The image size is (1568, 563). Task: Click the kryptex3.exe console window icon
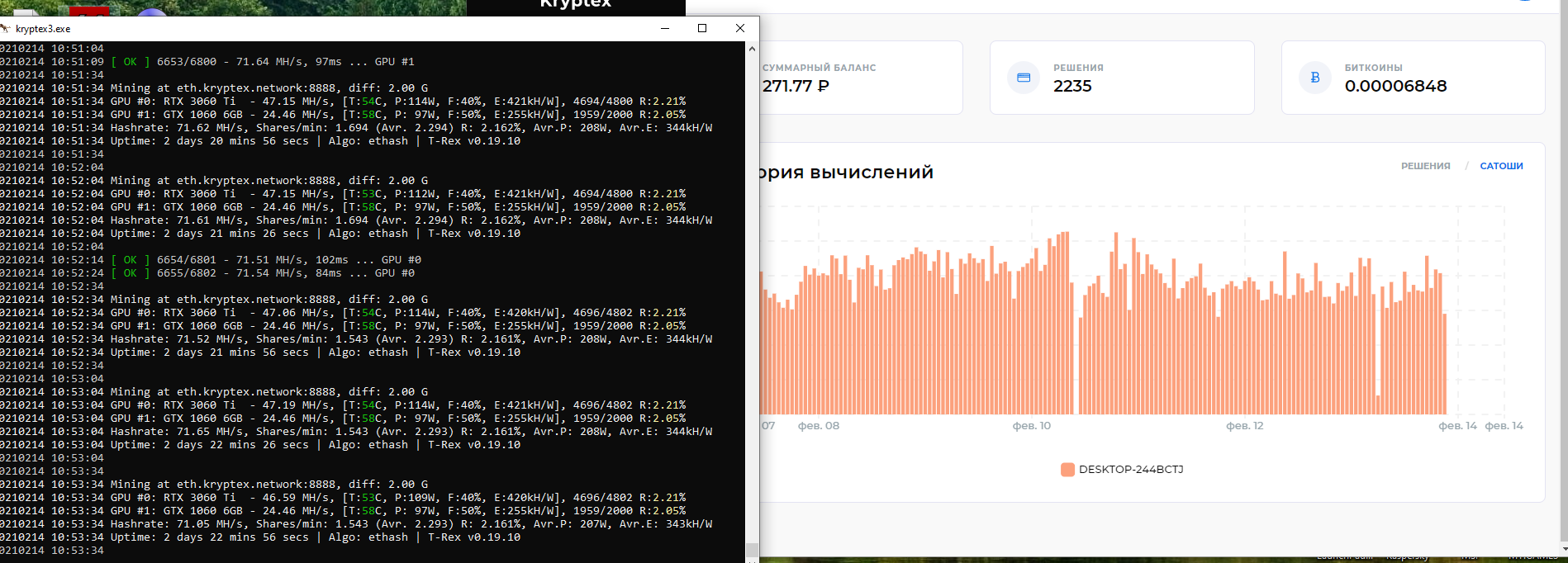5,28
